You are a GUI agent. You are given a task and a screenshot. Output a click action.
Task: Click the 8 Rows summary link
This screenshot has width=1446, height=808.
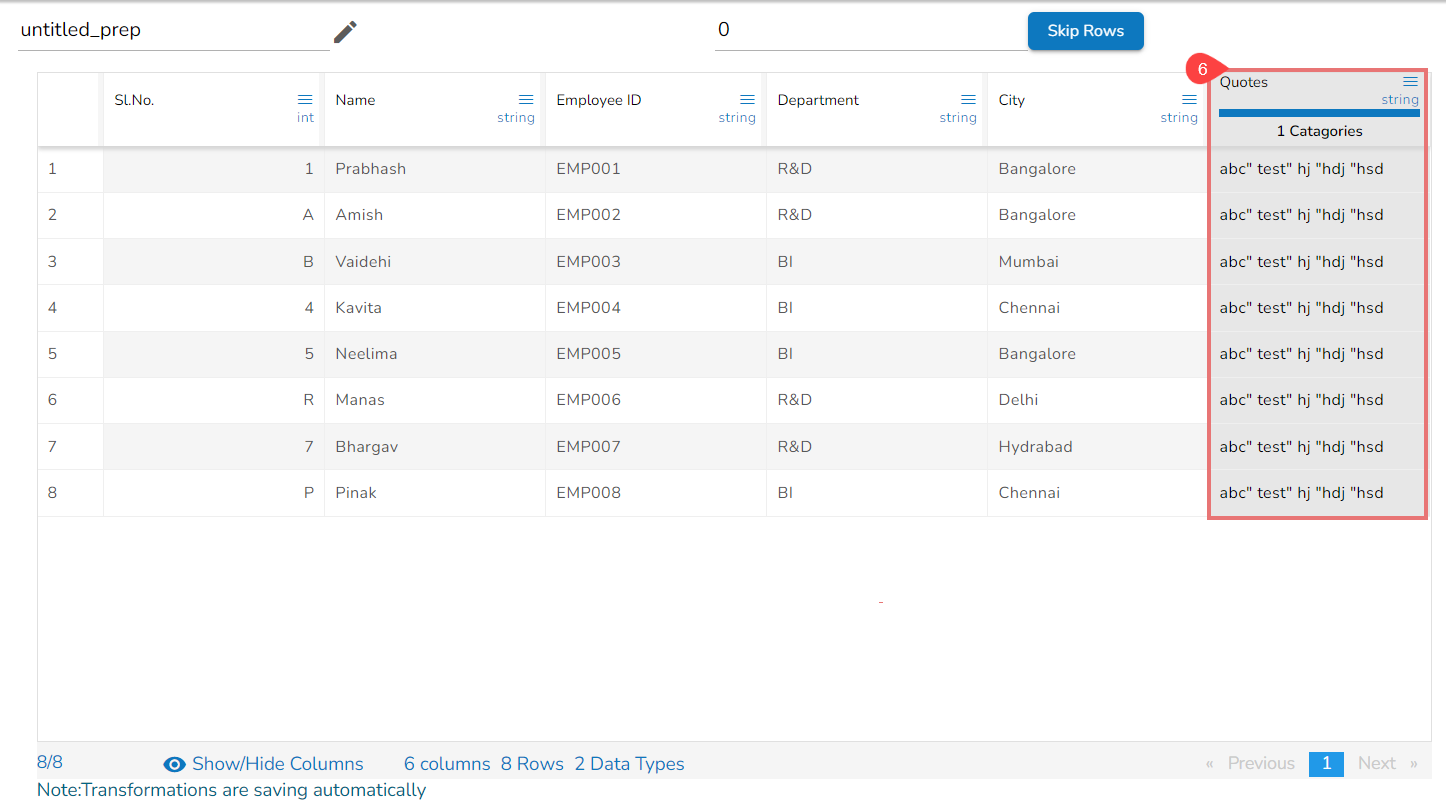tap(532, 764)
